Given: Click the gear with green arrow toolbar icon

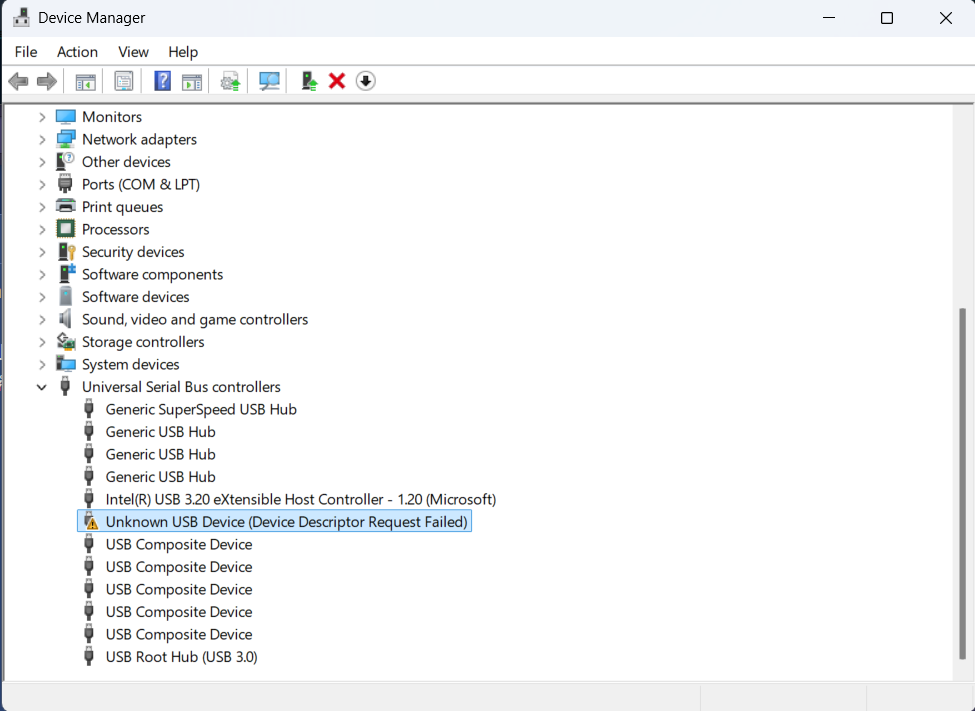Looking at the screenshot, I should (230, 81).
